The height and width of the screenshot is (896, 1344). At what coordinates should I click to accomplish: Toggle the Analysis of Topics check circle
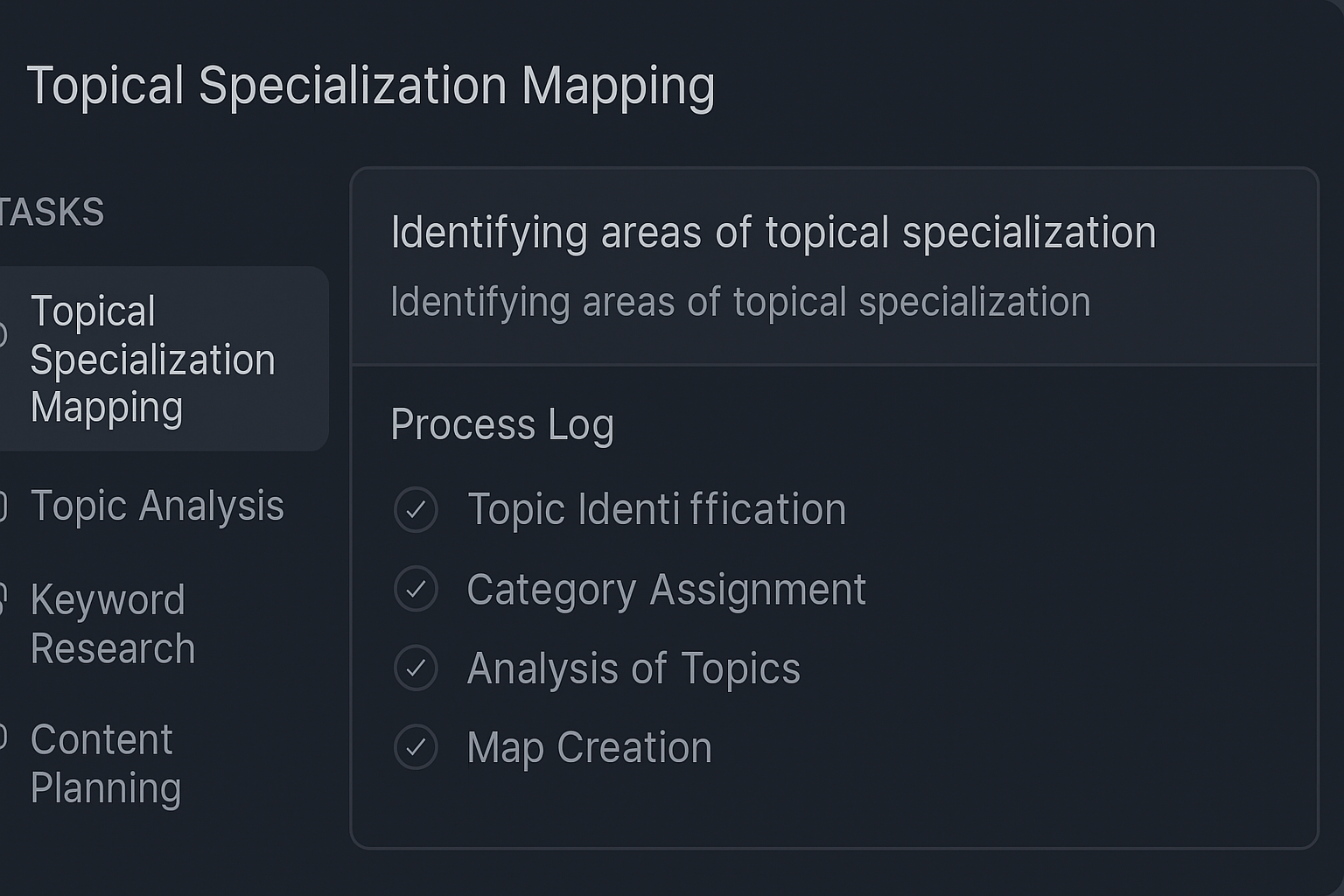coord(416,668)
